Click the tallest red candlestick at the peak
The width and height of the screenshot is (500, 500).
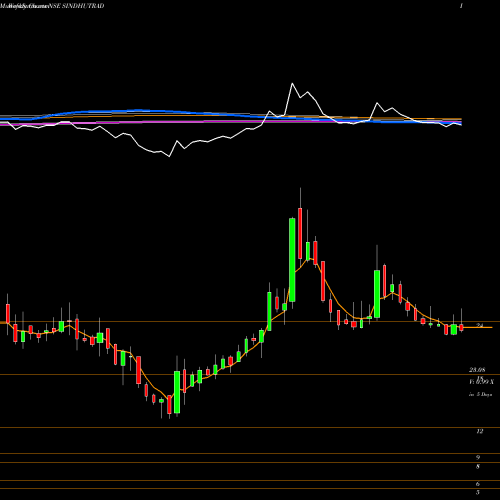(300, 233)
